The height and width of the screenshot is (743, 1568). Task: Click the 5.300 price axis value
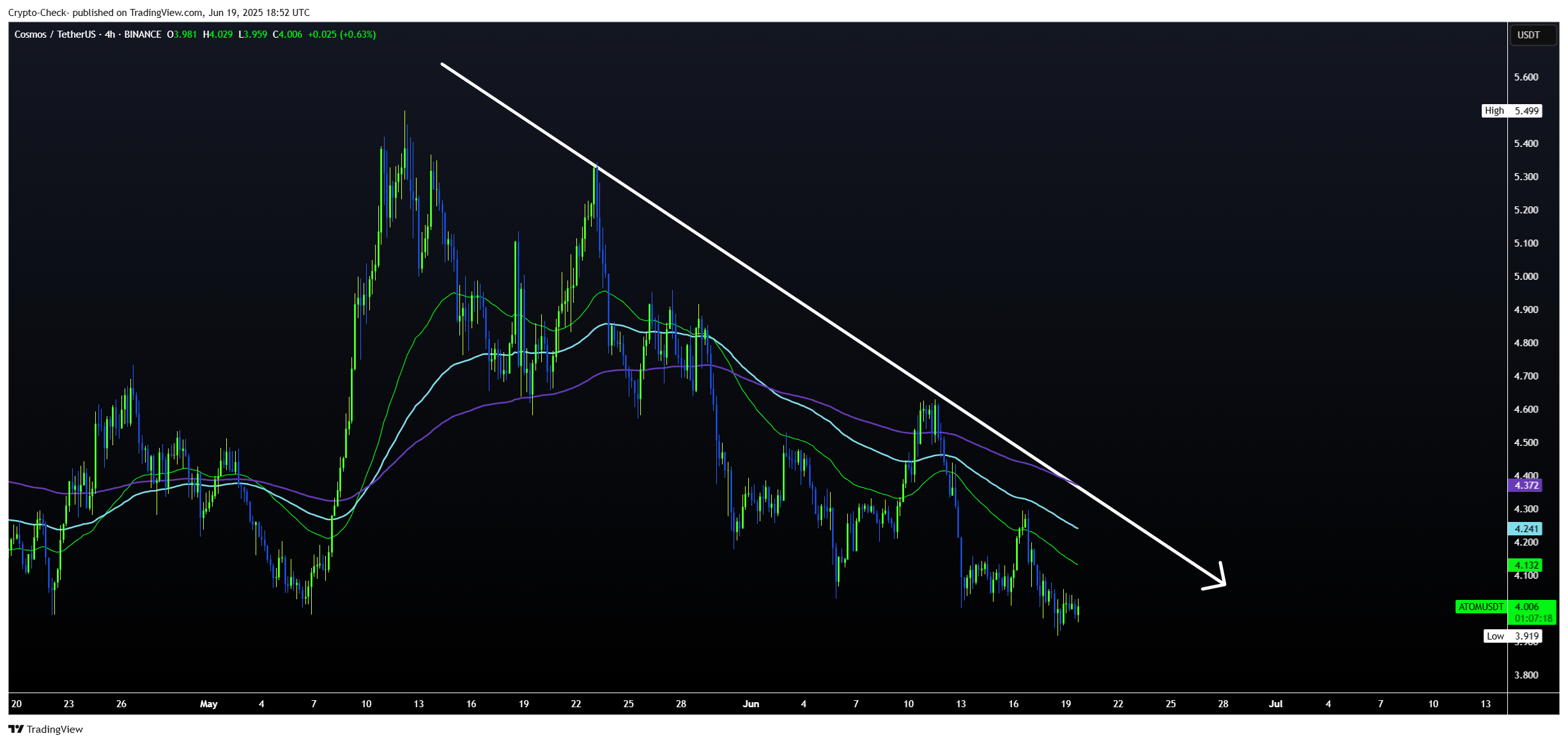point(1526,177)
